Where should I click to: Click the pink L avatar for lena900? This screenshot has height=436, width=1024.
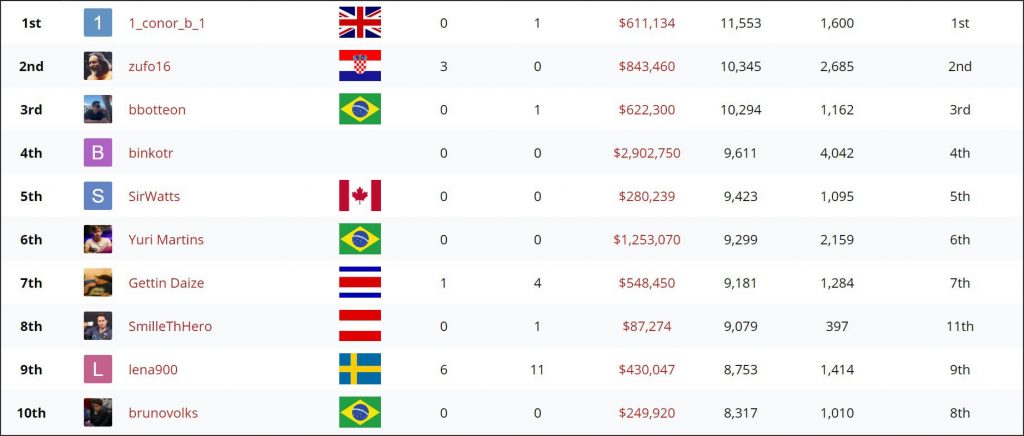(98, 369)
